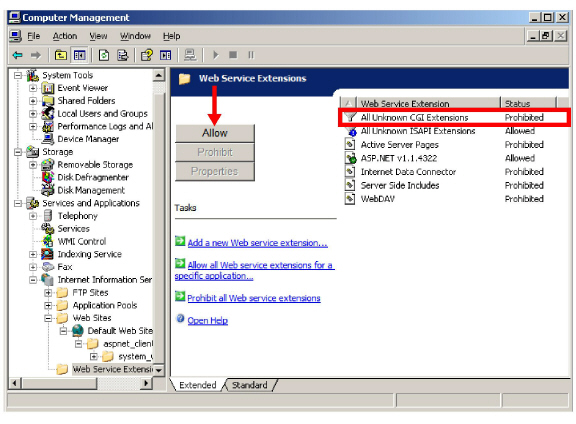This screenshot has width=576, height=424.
Task: Click the Pause service toolbar icon
Action: tap(251, 55)
